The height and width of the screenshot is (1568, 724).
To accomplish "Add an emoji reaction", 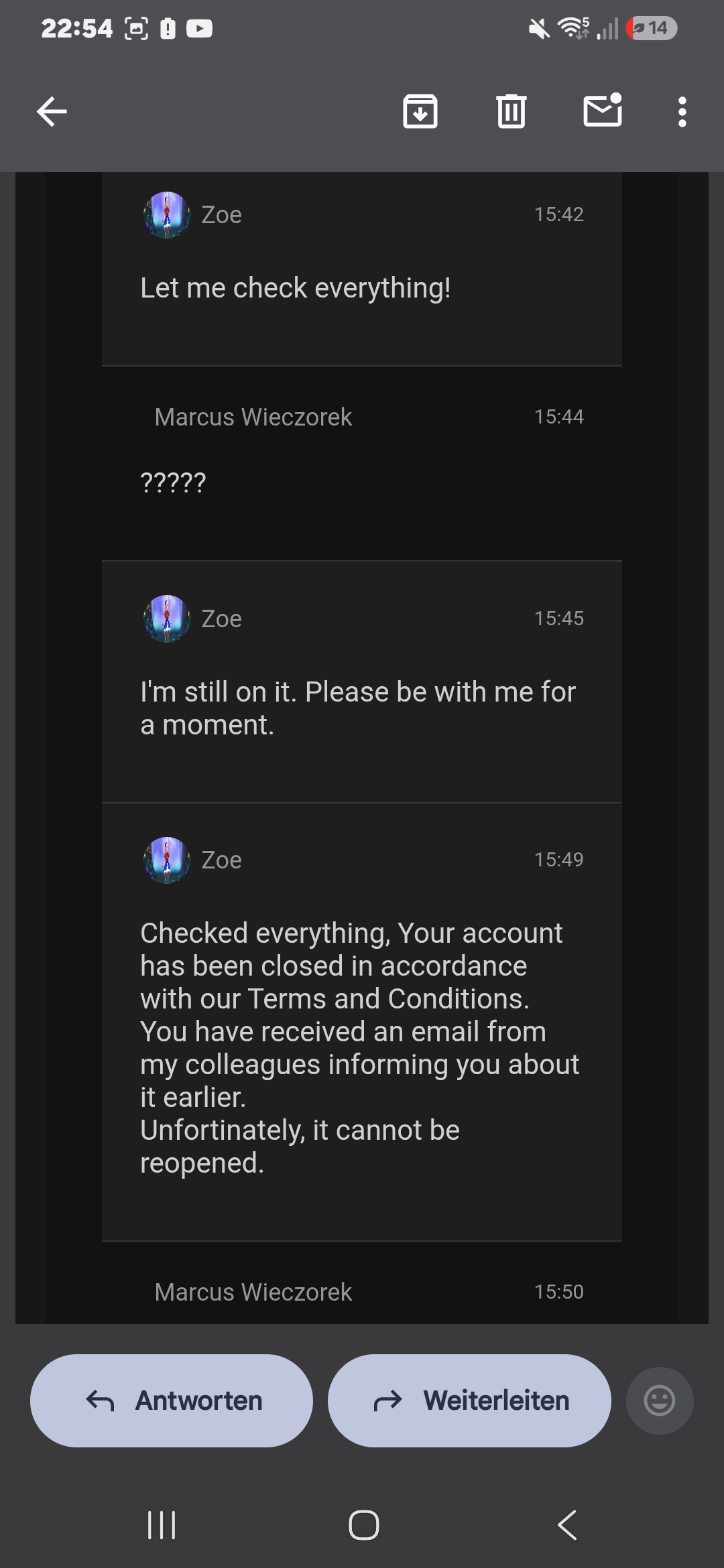I will point(660,1400).
